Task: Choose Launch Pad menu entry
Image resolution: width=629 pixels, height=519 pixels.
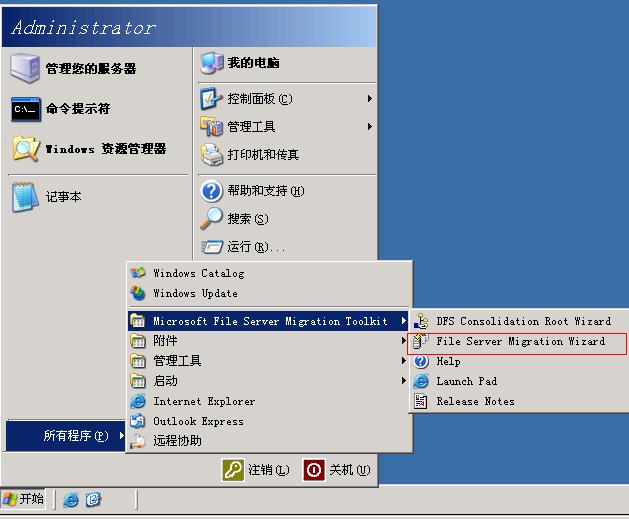Action: [519, 381]
